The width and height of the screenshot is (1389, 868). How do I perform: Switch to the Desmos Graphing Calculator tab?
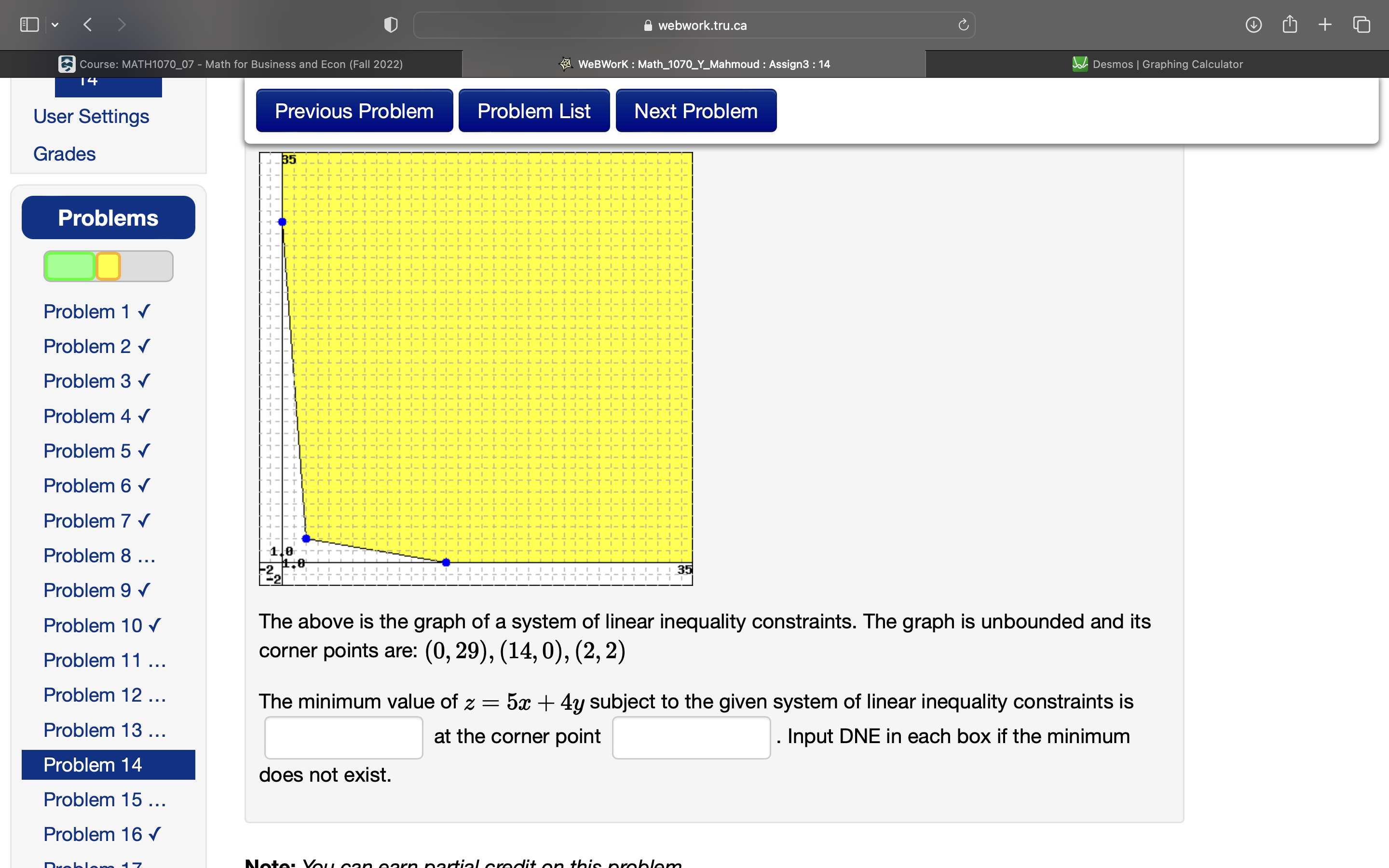coord(1157,64)
